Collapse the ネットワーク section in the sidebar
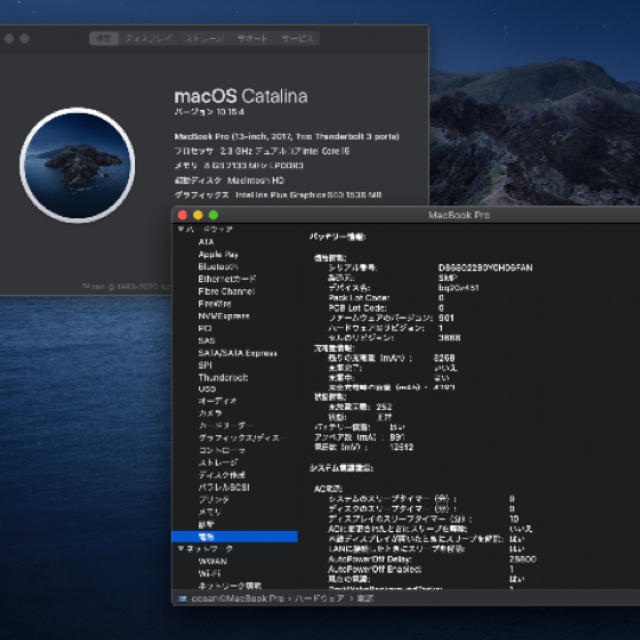This screenshot has height=640, width=640. (181, 549)
